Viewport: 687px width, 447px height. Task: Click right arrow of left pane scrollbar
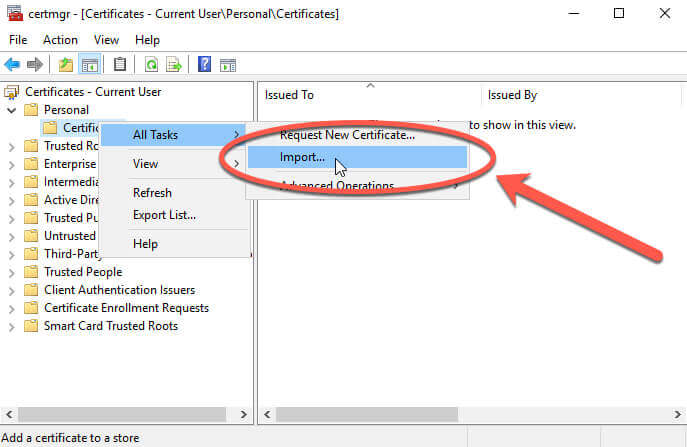click(244, 414)
